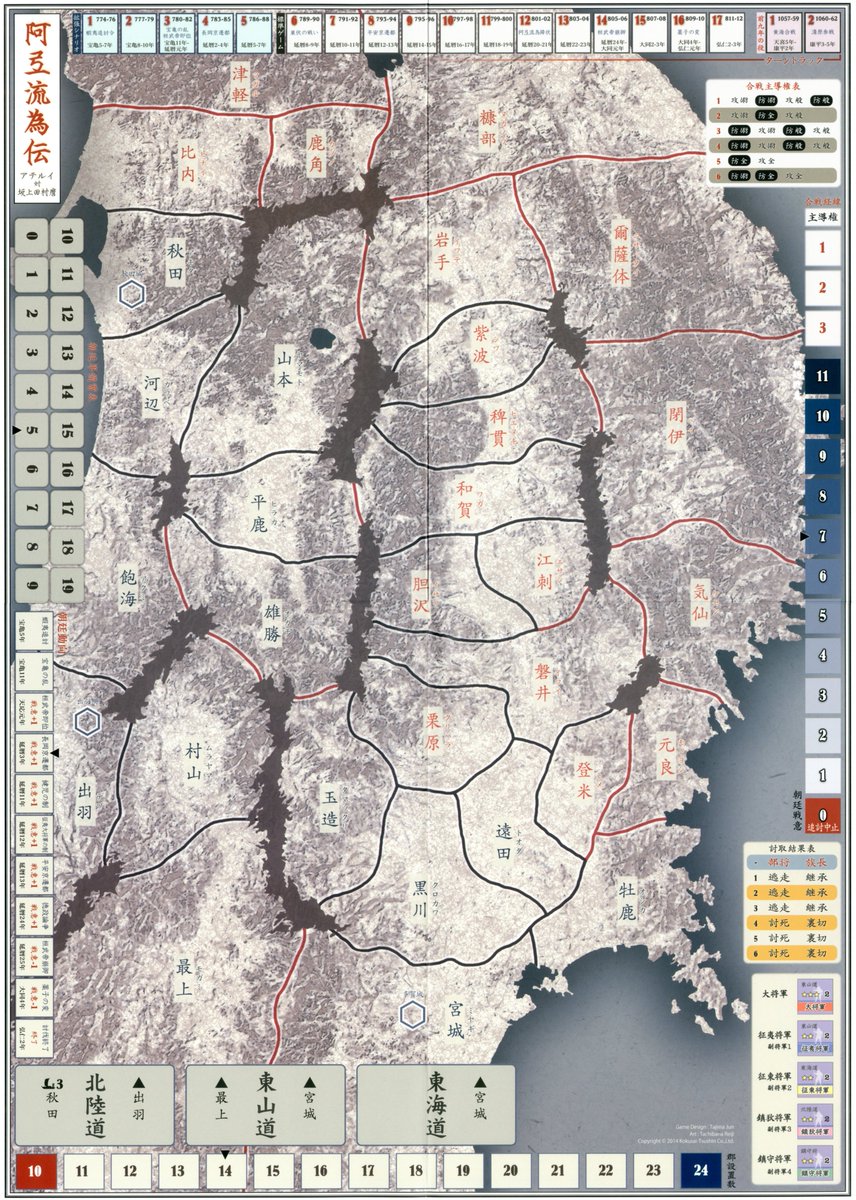This screenshot has height=1200, width=856.
Task: Select the 気仙 region label
Action: [x=701, y=603]
